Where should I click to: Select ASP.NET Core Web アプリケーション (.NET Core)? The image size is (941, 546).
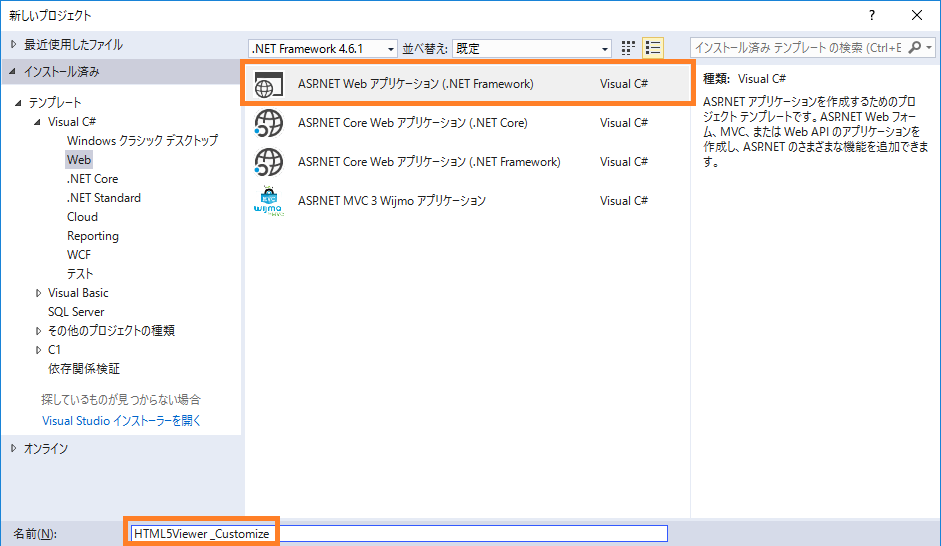467,123
